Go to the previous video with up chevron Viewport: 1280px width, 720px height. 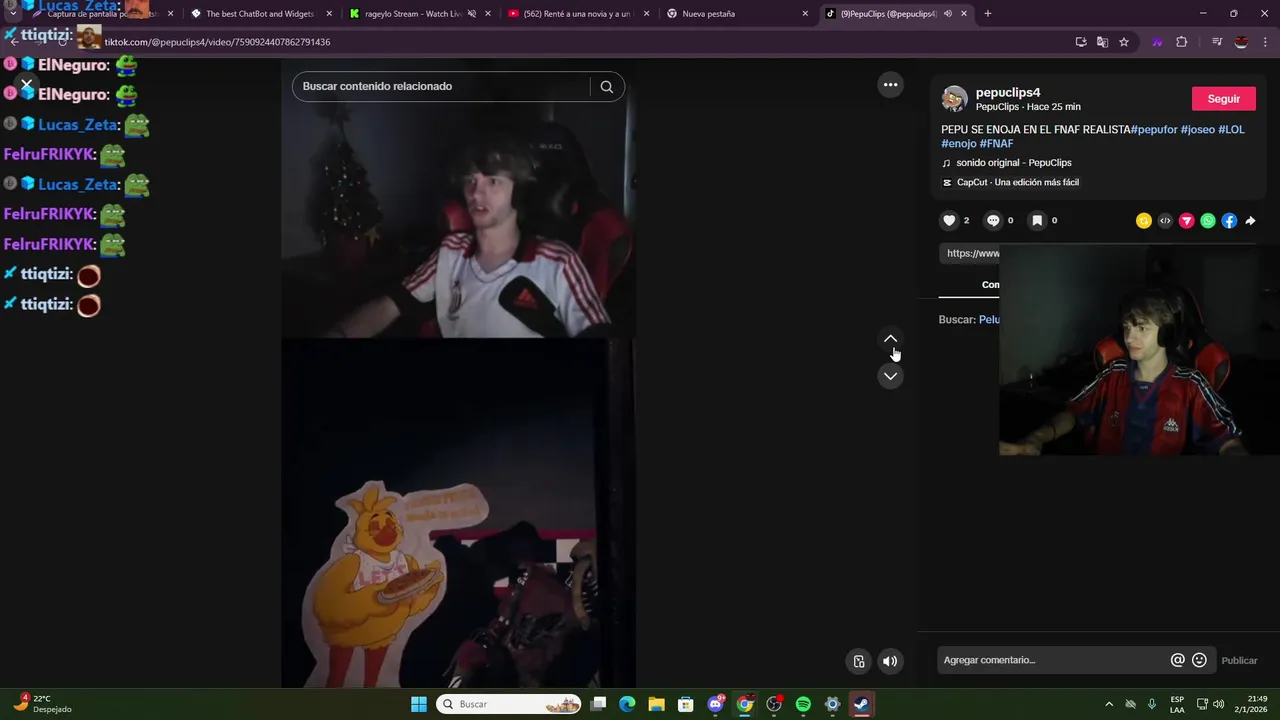(x=890, y=339)
